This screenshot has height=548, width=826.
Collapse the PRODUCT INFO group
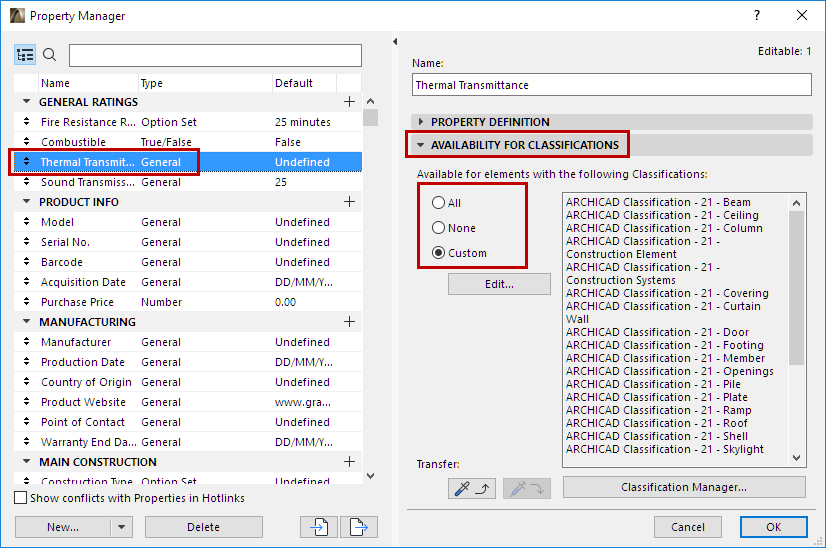point(26,202)
